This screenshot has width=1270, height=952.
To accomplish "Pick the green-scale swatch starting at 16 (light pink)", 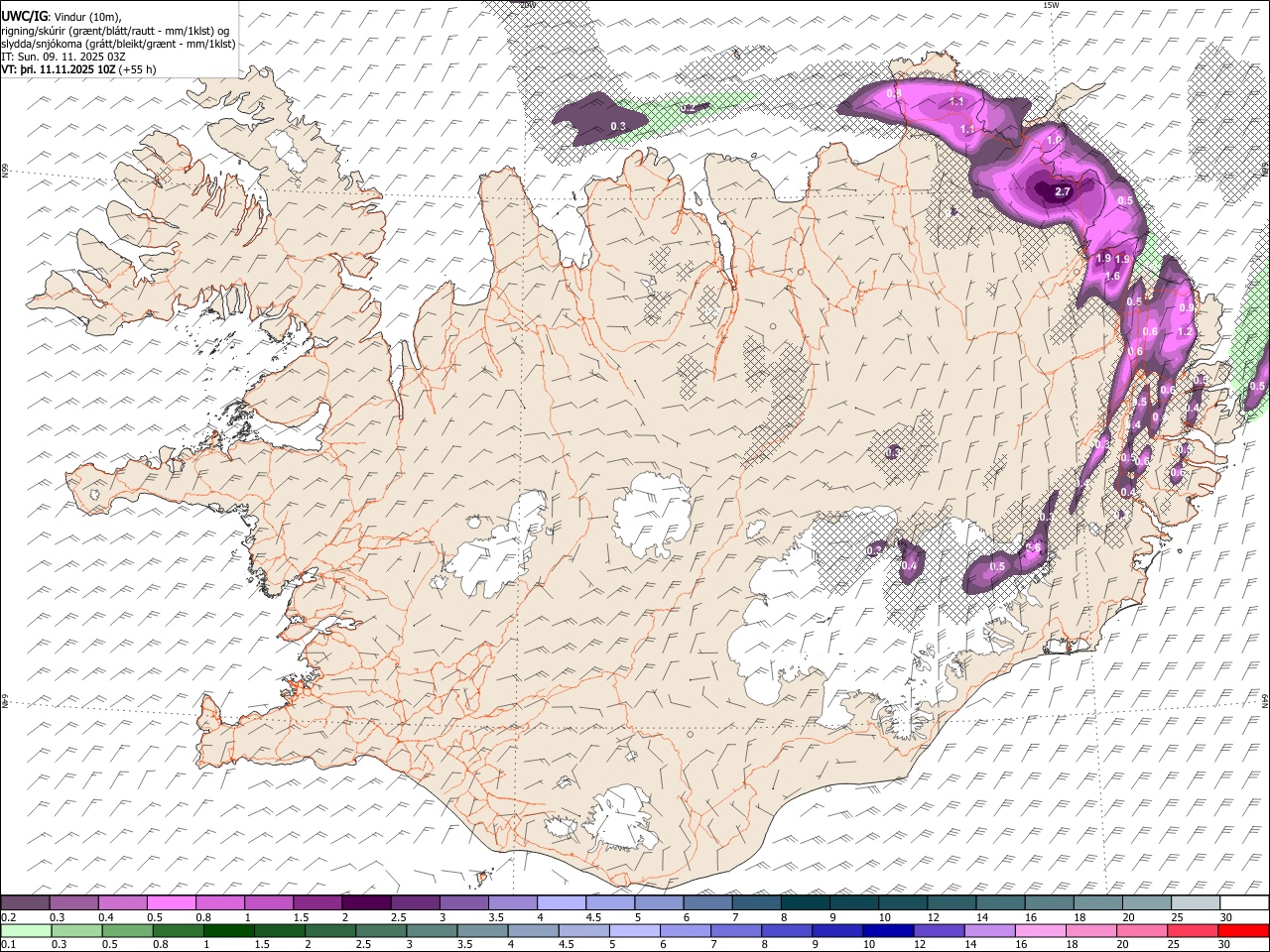I will [1040, 930].
